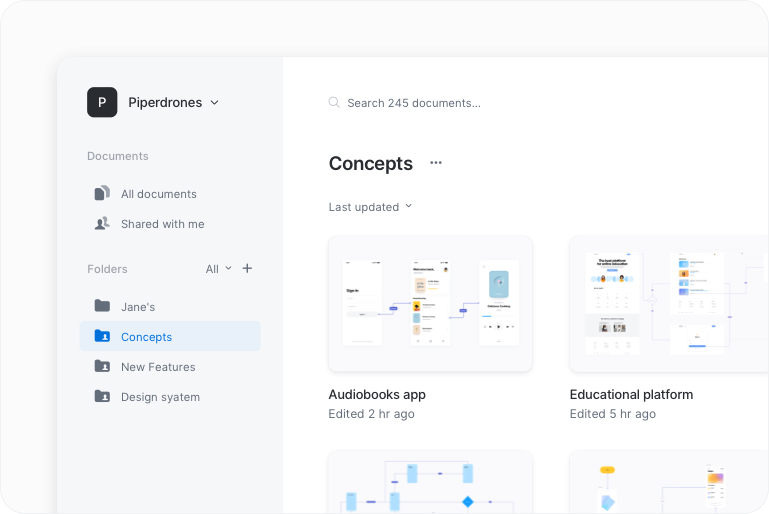The image size is (769, 514).
Task: Open the flowchart thumbnail below Audiobooks app
Action: 430,482
